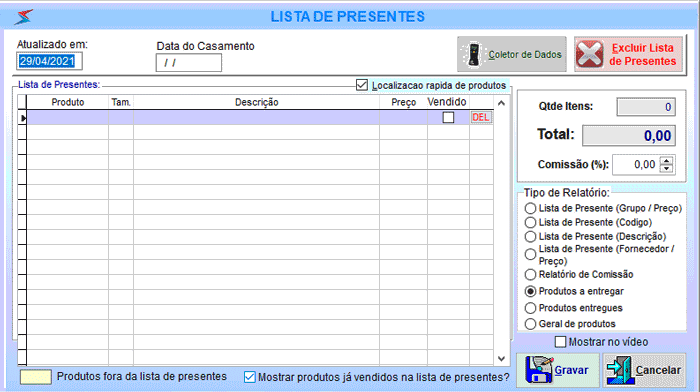Choose Geral de produtos report option
Viewport: 700px width, 392px height.
click(x=530, y=324)
